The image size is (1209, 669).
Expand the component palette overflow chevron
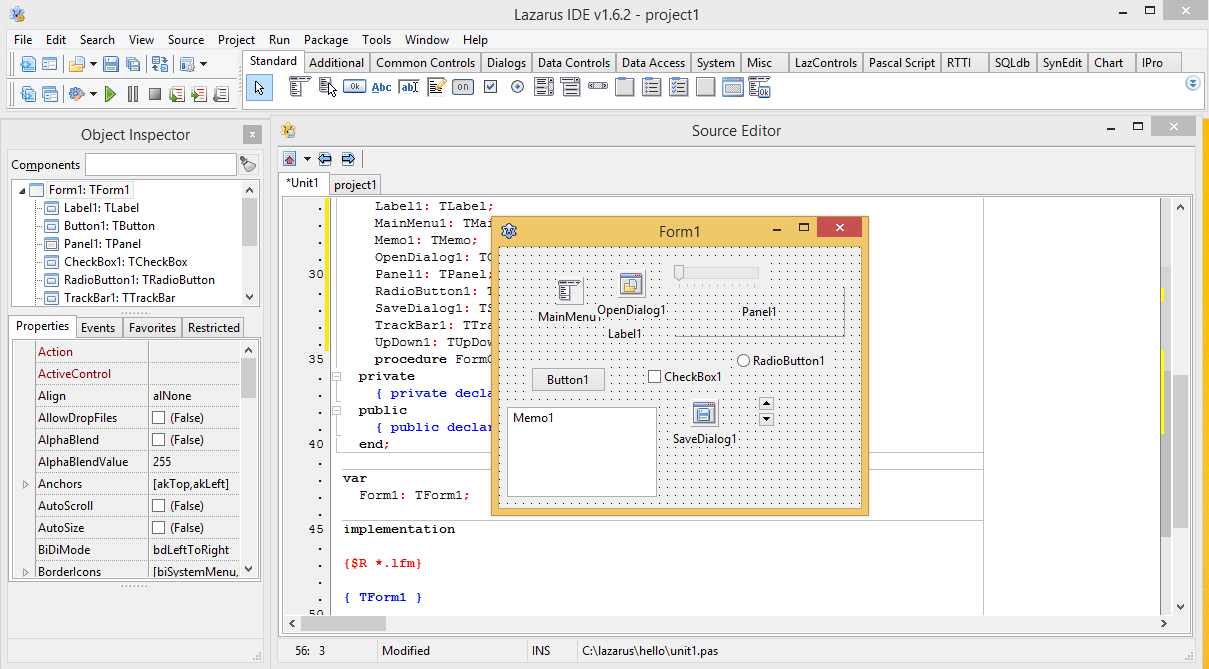click(x=1192, y=84)
